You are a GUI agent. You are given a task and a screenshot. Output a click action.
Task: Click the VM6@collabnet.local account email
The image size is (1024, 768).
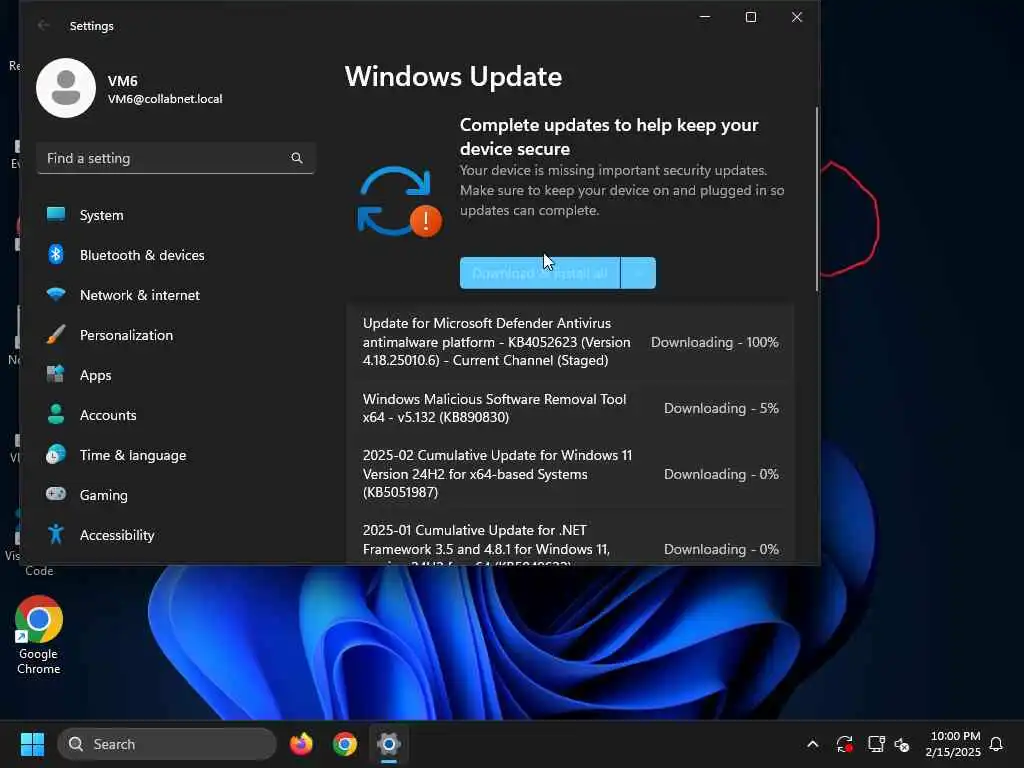point(165,99)
